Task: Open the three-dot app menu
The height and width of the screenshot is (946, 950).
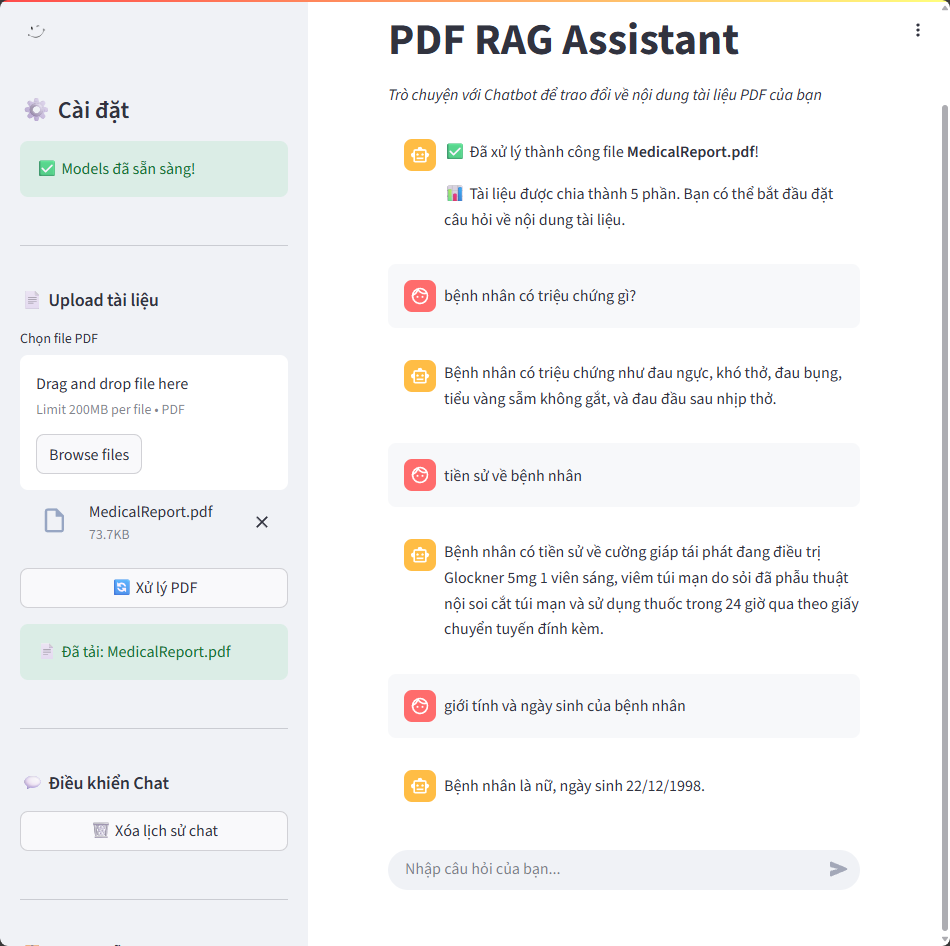Action: click(x=918, y=30)
